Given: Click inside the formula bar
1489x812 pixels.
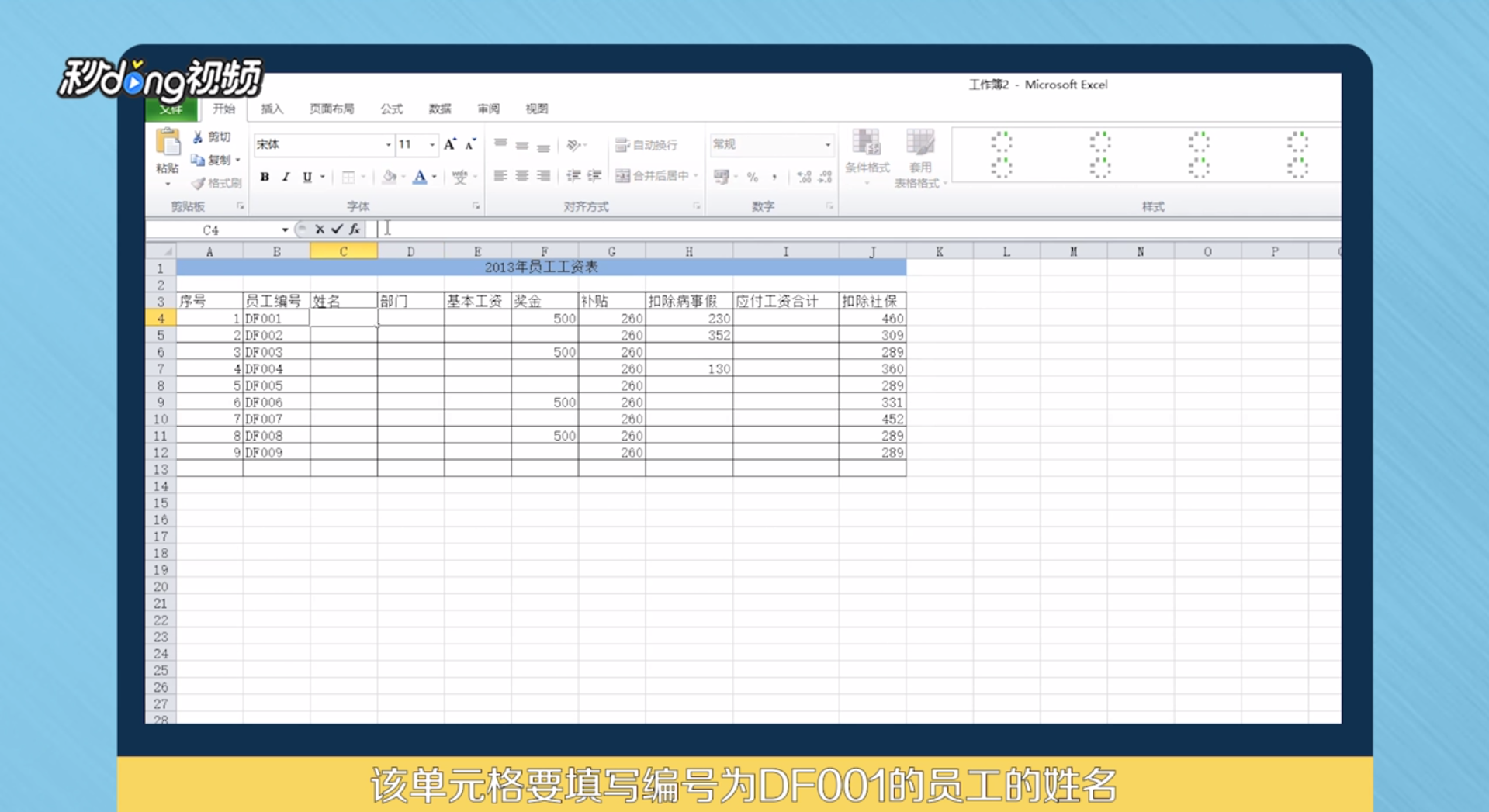Looking at the screenshot, I should (854, 230).
